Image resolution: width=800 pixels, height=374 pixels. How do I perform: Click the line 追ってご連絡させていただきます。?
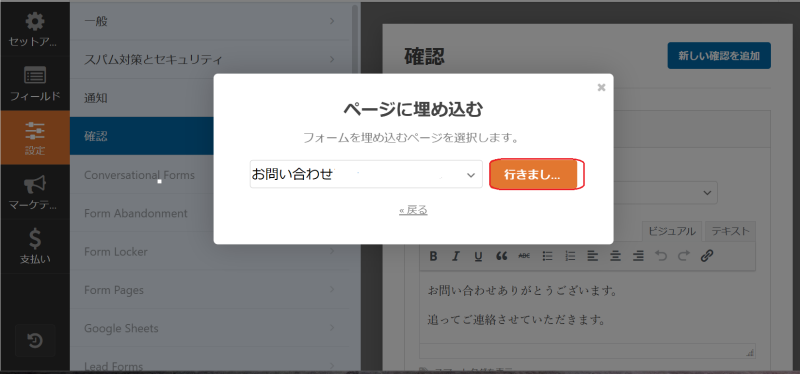click(516, 320)
